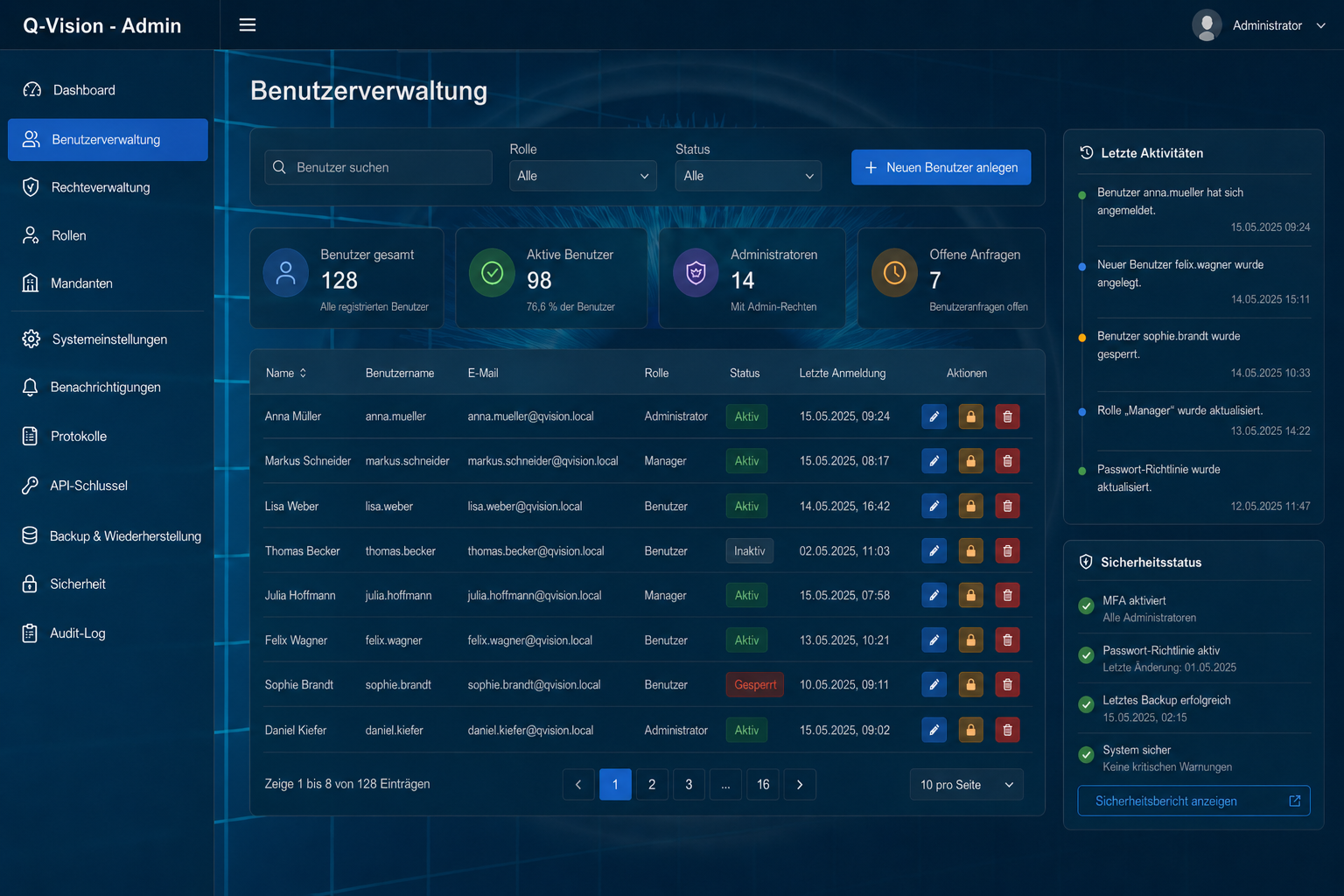Delete user Markus Schneider
Viewport: 1344px width, 896px height.
1007,461
